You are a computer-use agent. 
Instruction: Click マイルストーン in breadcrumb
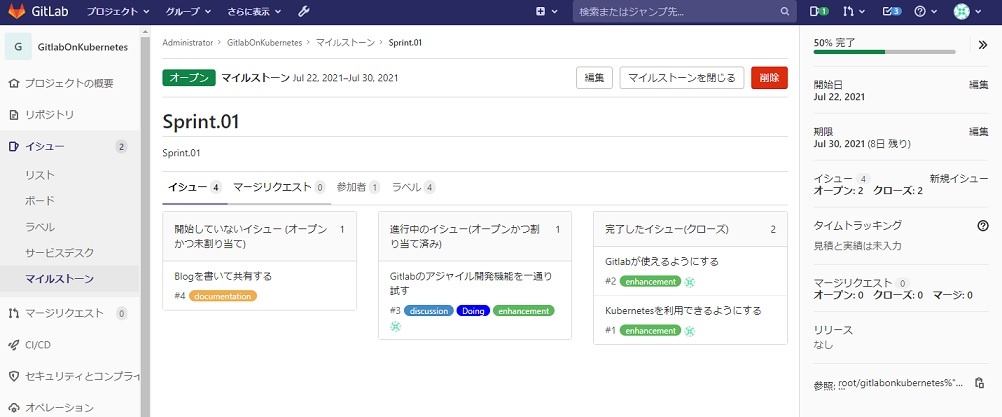pos(345,43)
